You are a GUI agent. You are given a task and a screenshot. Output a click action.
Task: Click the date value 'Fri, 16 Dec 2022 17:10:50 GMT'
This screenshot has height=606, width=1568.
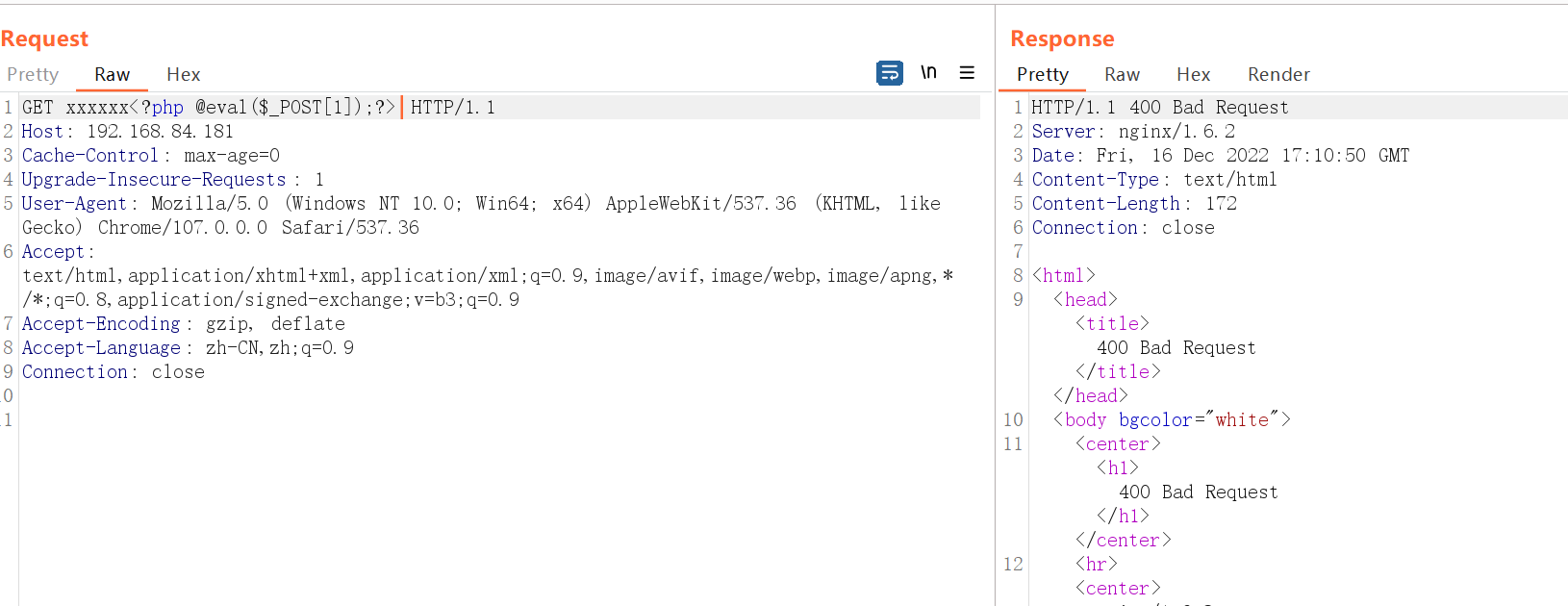pyautogui.click(x=1252, y=155)
